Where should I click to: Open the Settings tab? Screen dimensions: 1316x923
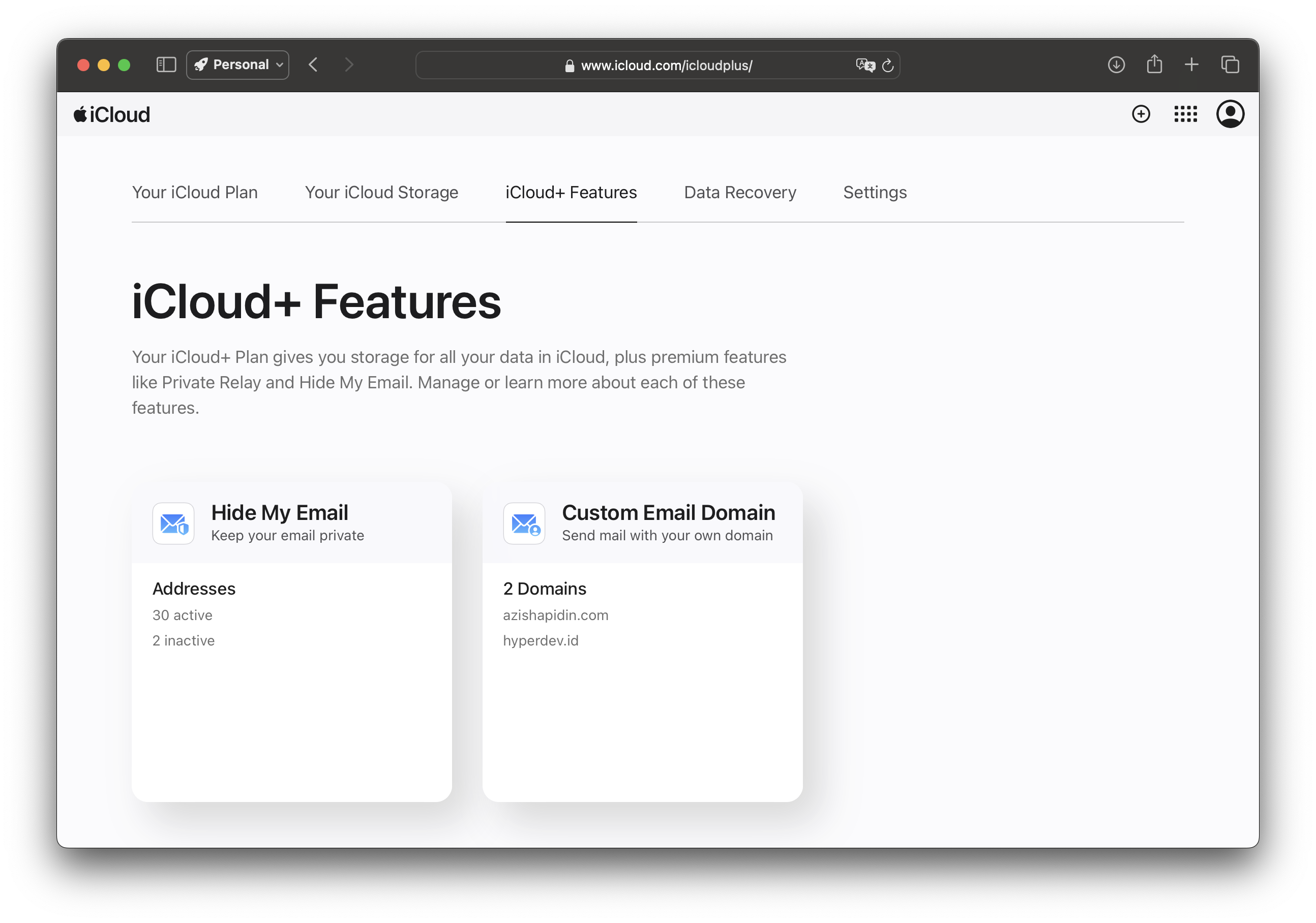tap(875, 193)
